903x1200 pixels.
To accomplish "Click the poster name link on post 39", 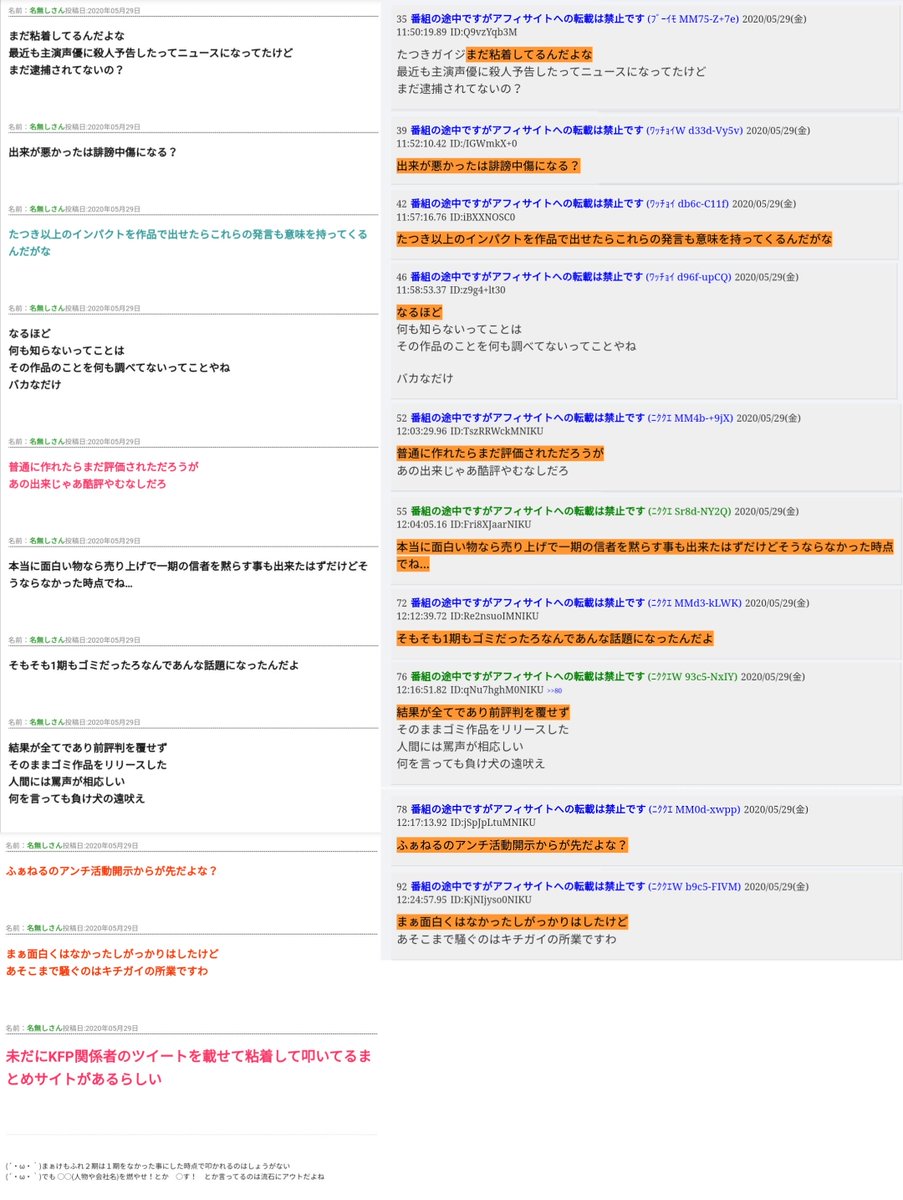I will click(527, 130).
